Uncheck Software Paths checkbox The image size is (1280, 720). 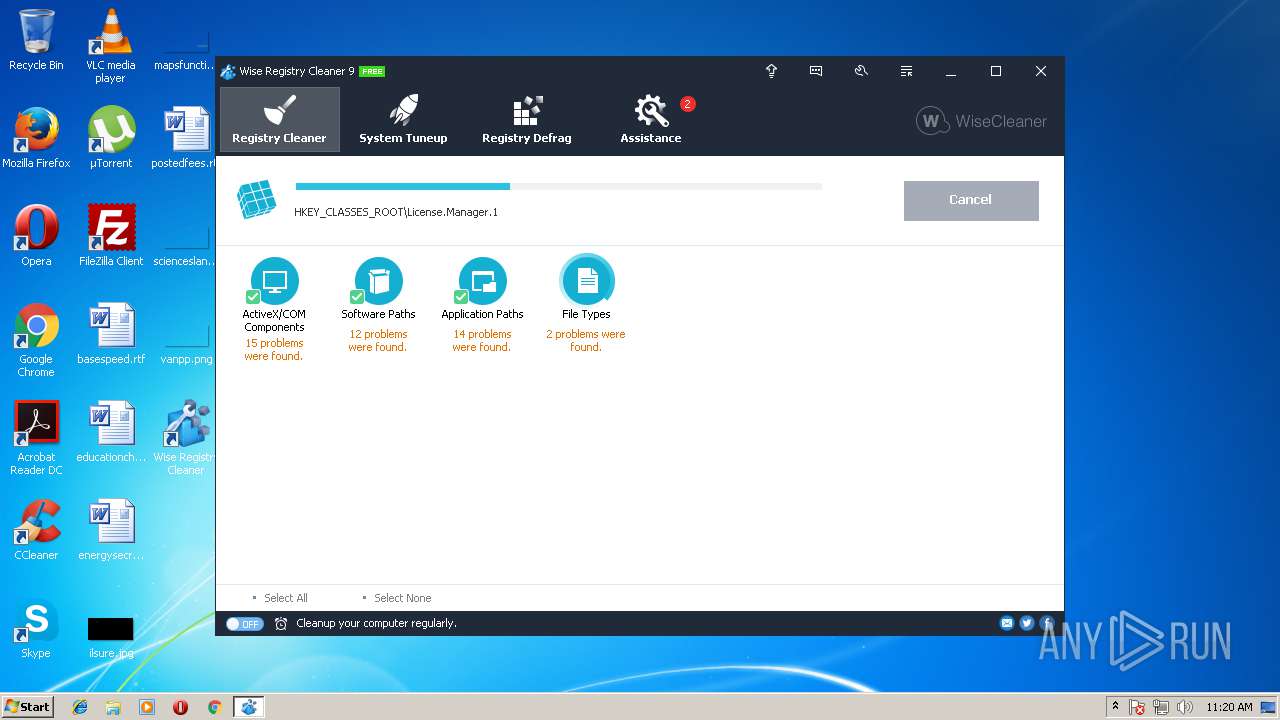click(357, 297)
